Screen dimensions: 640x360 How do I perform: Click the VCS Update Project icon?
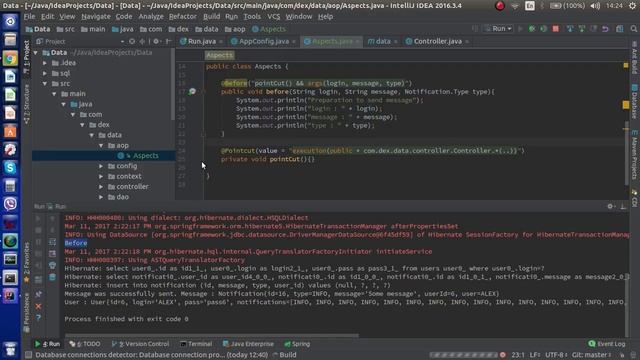(x=570, y=29)
